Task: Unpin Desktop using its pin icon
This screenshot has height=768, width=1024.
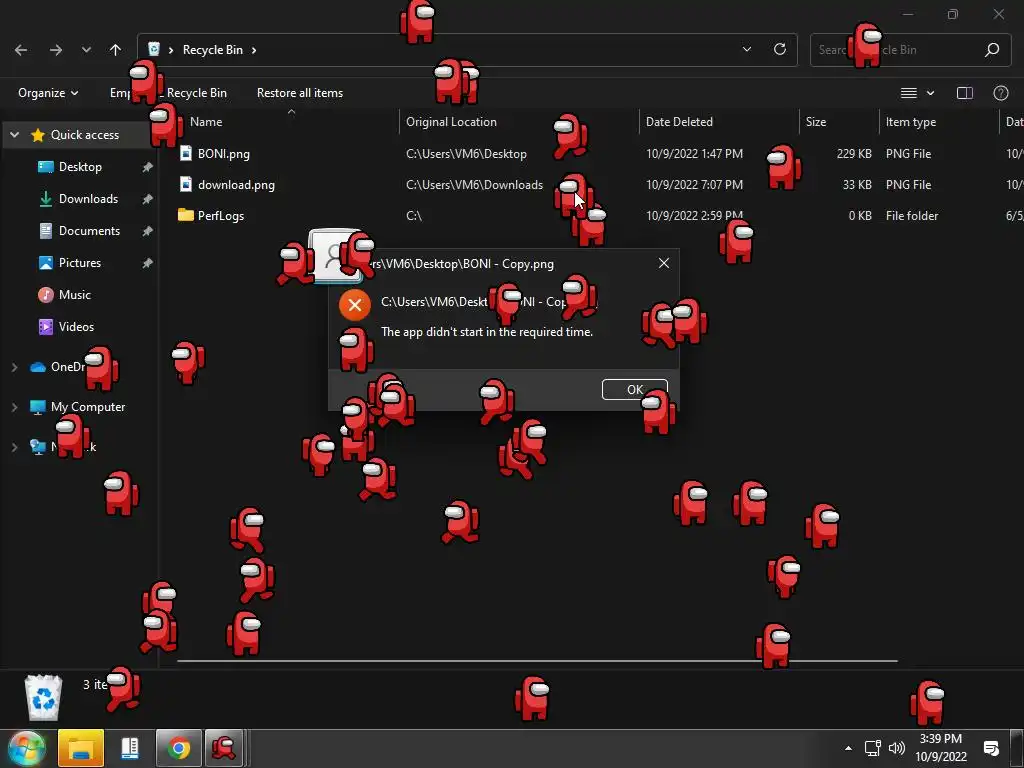Action: [x=148, y=167]
